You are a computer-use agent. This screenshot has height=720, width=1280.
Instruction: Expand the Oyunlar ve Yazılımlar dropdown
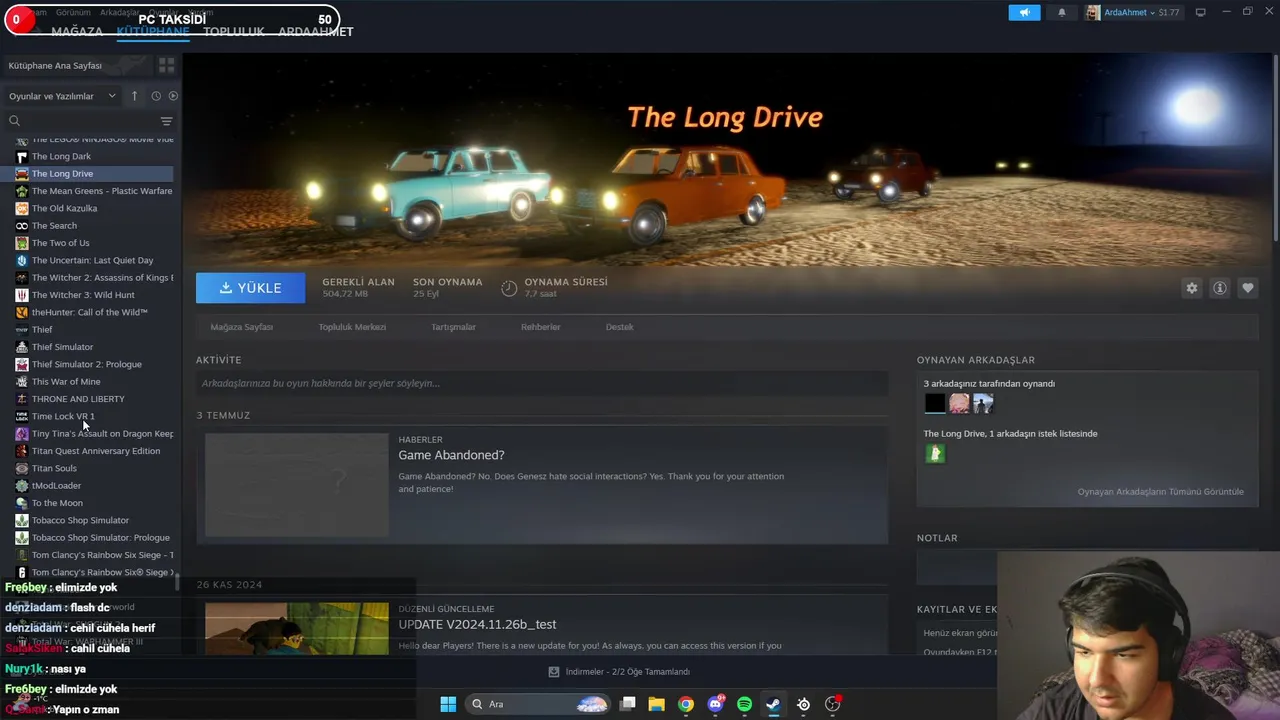click(x=62, y=96)
